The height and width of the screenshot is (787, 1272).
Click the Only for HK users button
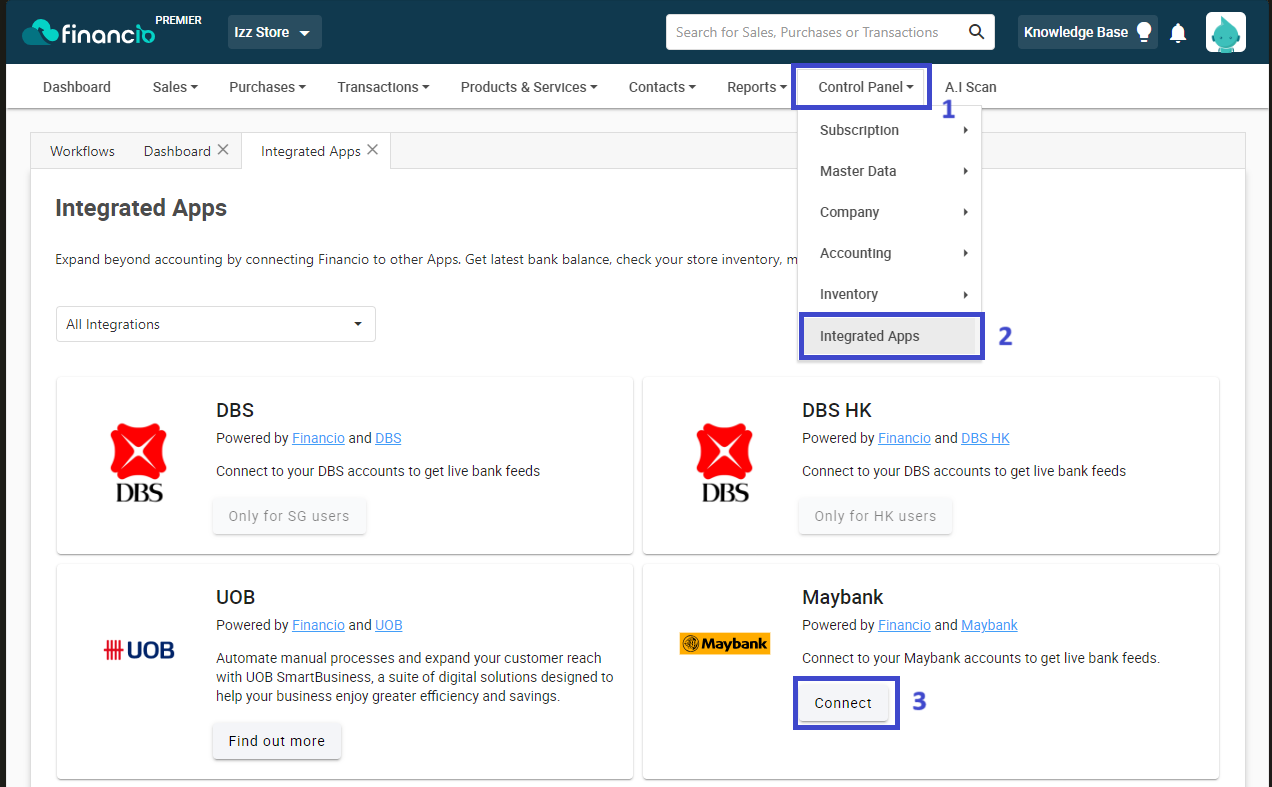point(875,516)
